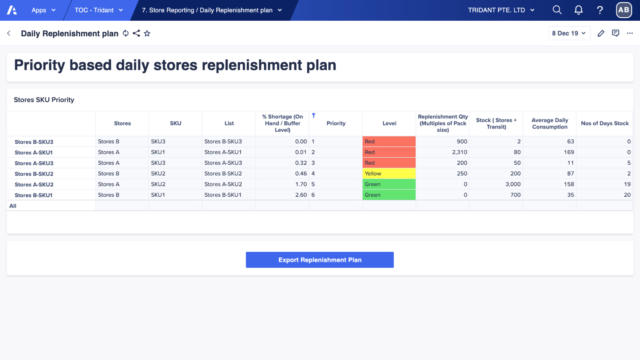Refresh the Daily Replenishment plan page
640x360 pixels.
click(126, 33)
